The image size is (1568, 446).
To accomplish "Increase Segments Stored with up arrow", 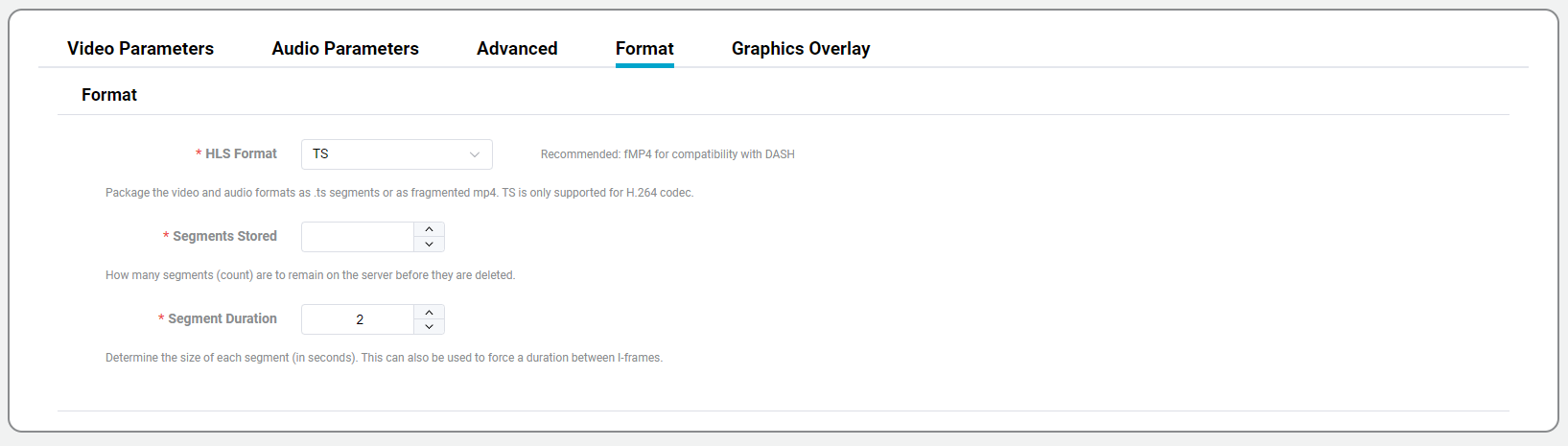I will pyautogui.click(x=430, y=229).
